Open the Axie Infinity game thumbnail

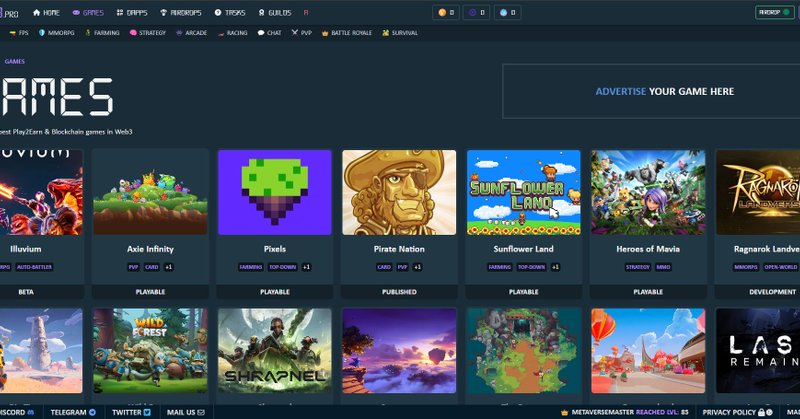tap(150, 192)
